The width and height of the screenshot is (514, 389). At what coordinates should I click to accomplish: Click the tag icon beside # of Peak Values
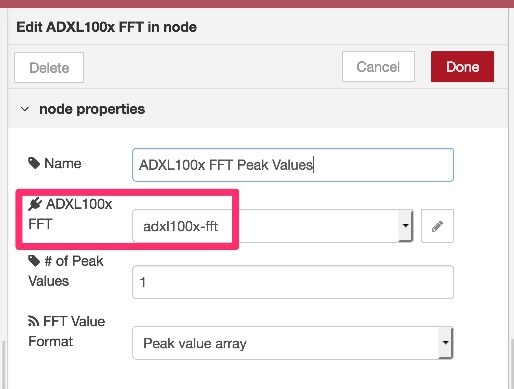coord(34,261)
